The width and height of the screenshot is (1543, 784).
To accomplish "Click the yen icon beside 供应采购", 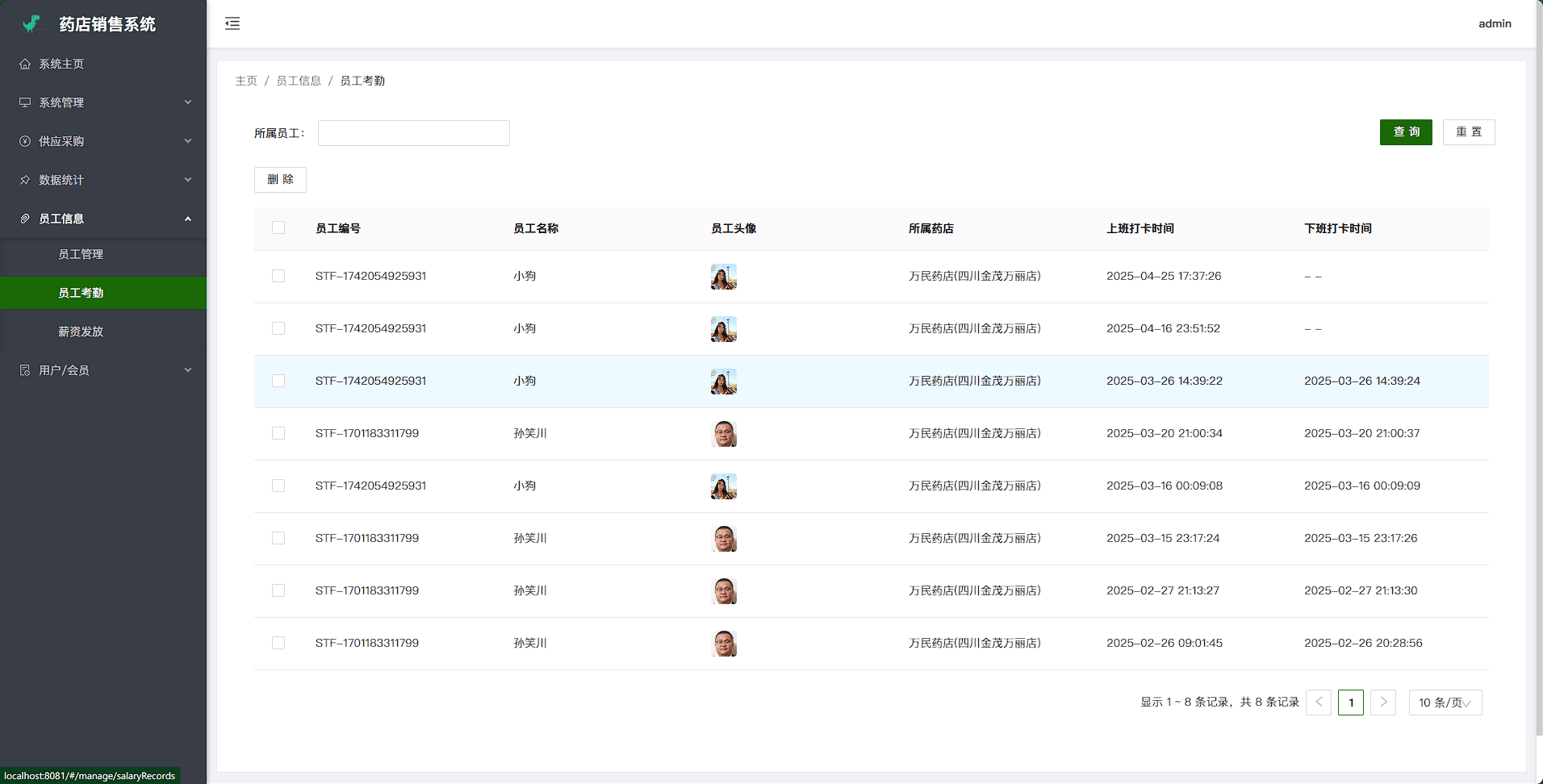I will (x=25, y=141).
